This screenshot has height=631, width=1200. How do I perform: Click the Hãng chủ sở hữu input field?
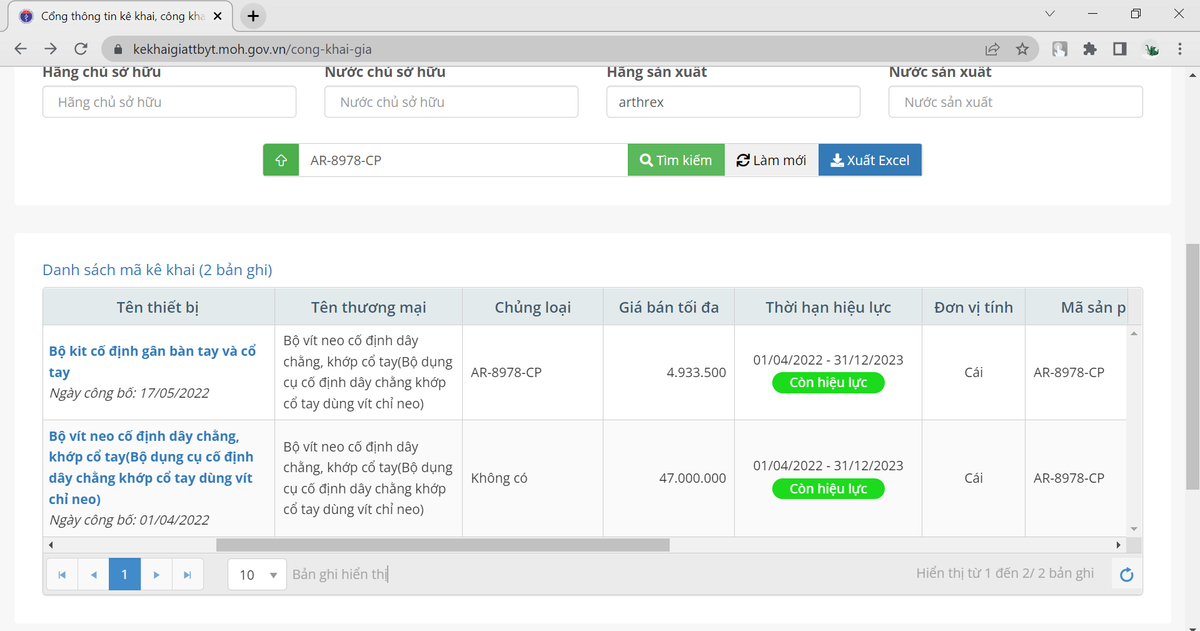(x=169, y=102)
